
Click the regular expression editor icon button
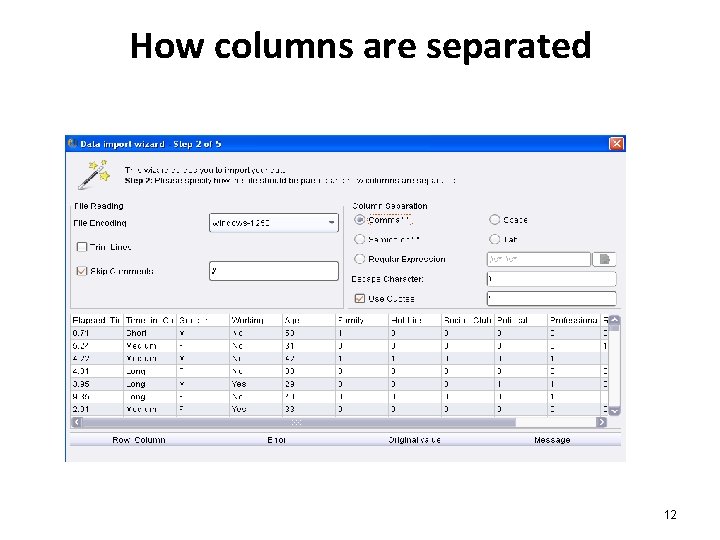[605, 259]
